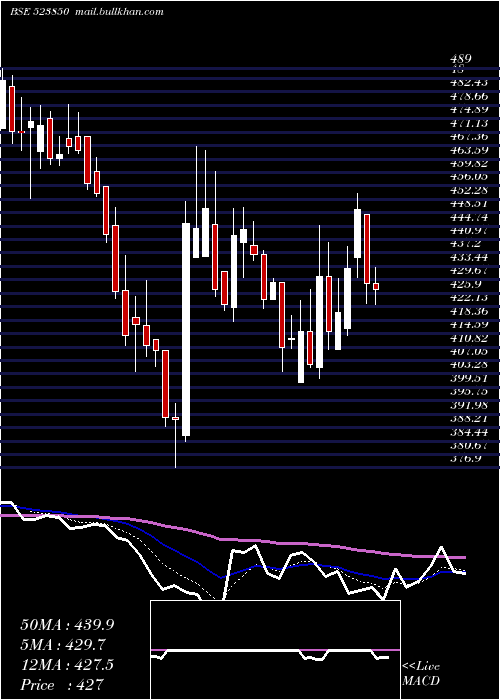Click the Price : 427 readout

pyautogui.click(x=62, y=684)
